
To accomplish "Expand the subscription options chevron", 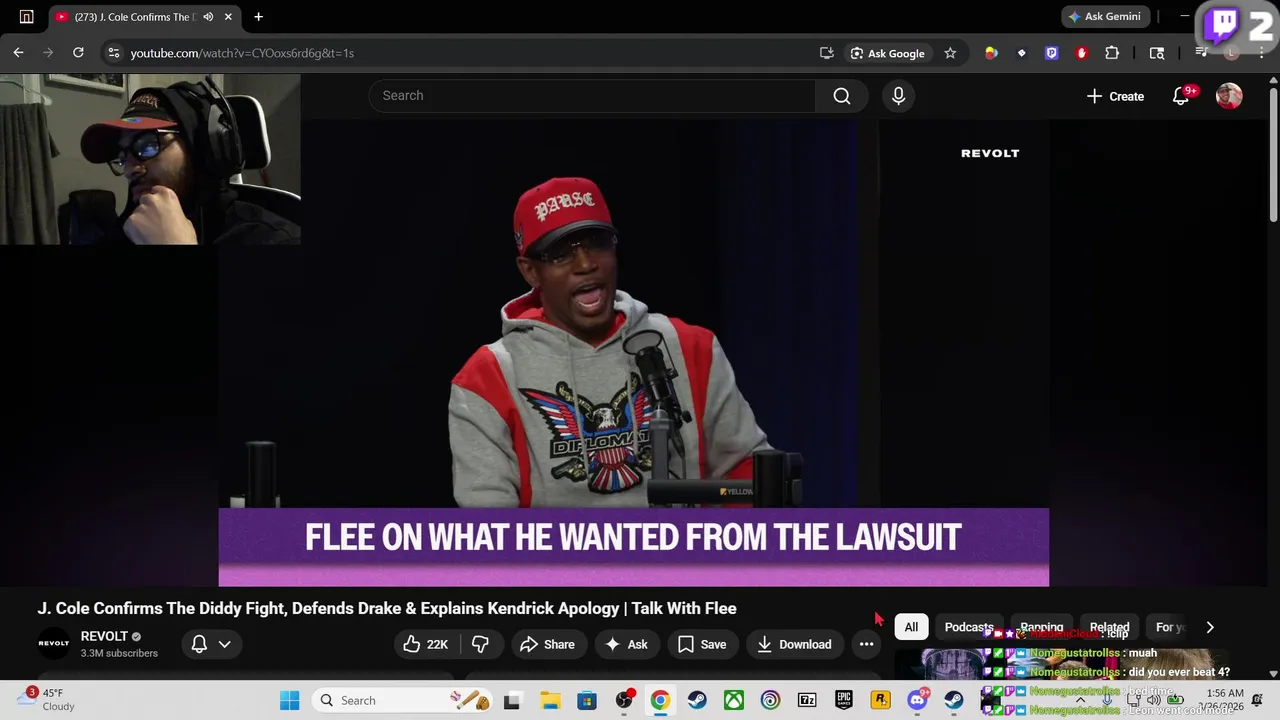I will tap(225, 644).
